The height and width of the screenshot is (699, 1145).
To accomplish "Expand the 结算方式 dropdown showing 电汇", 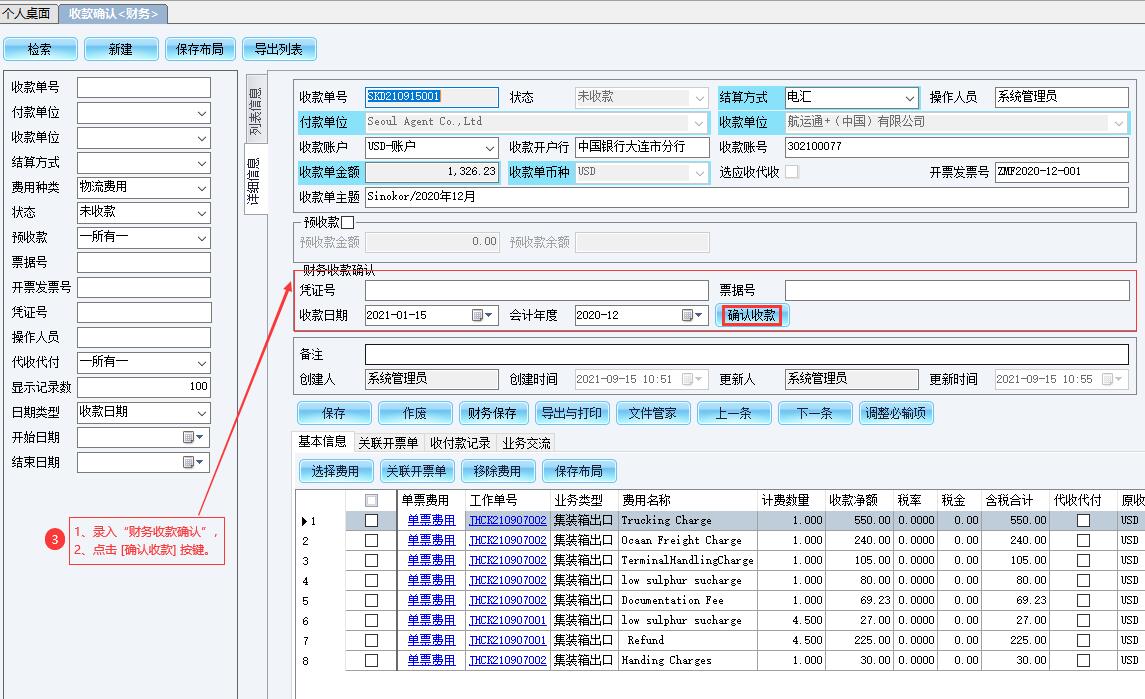I will 909,98.
